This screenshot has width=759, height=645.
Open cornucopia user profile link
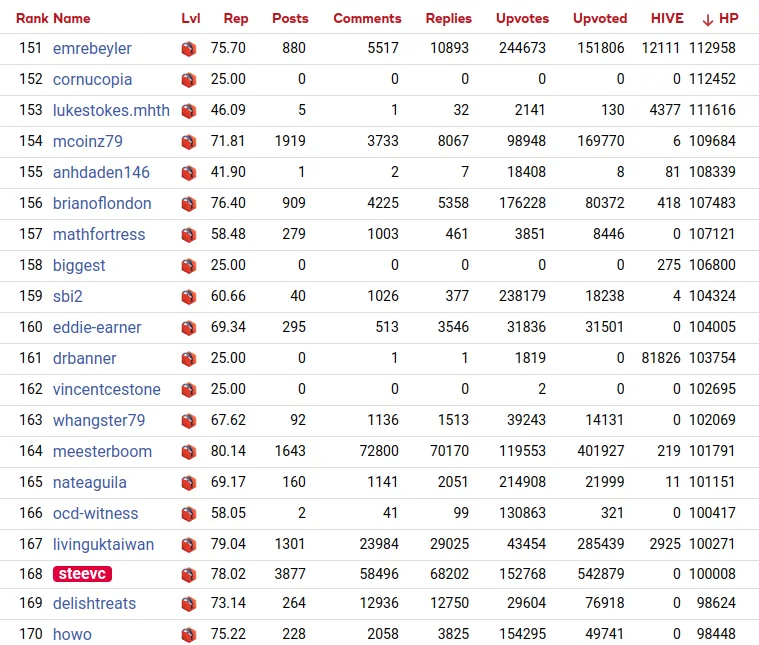92,79
